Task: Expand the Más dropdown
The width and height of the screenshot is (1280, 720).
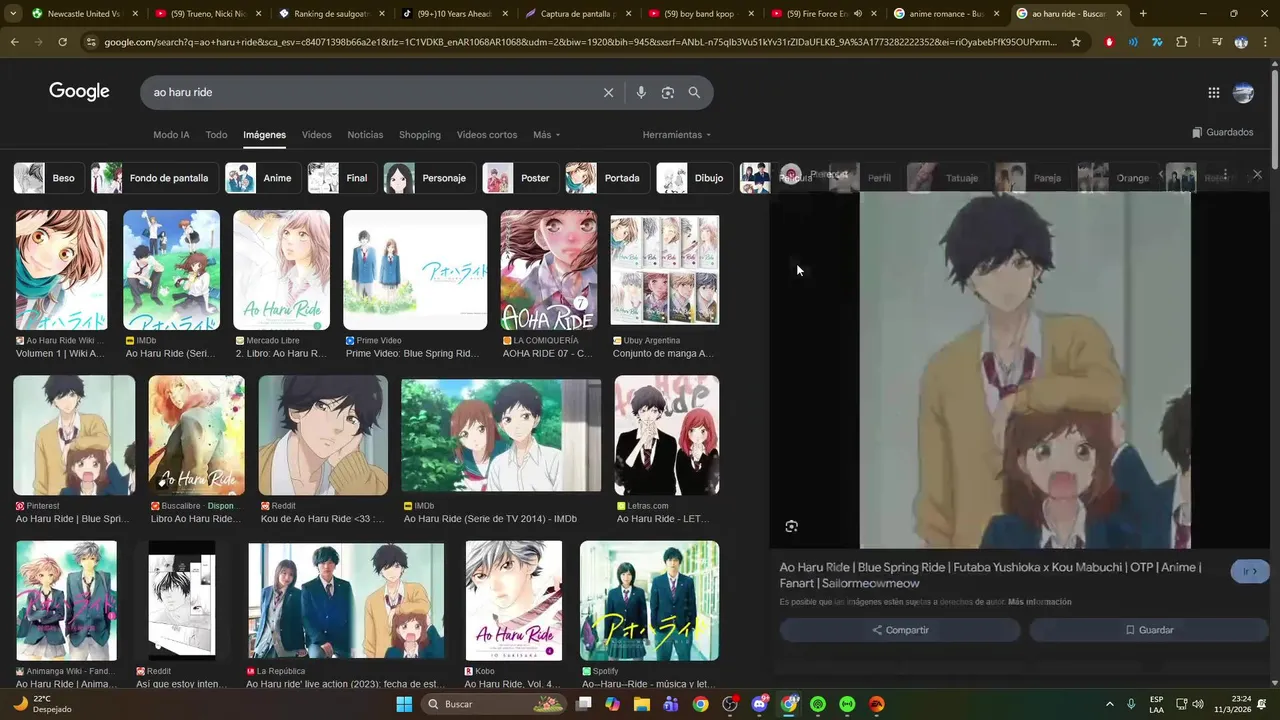Action: pyautogui.click(x=547, y=135)
